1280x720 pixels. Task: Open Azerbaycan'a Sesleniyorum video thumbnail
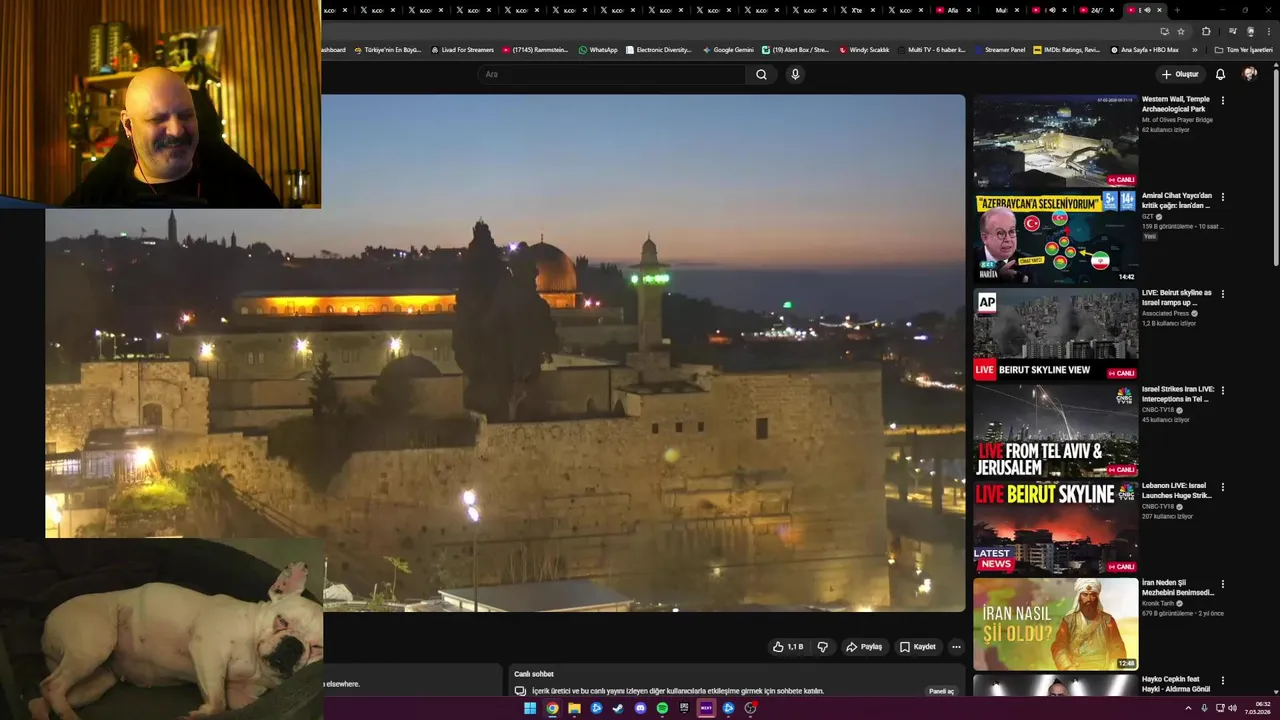(x=1056, y=237)
